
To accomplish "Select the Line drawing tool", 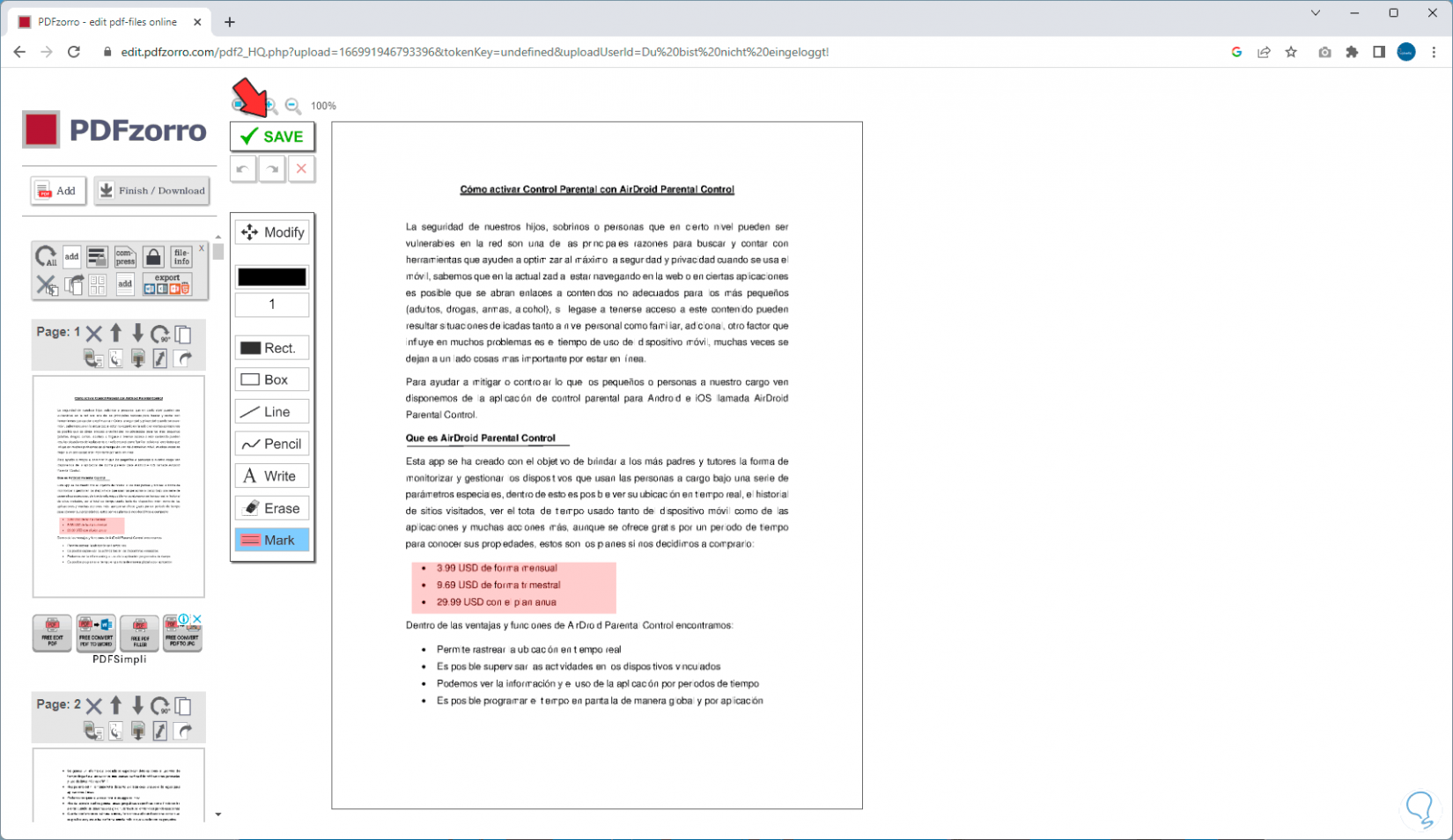I will [x=272, y=412].
